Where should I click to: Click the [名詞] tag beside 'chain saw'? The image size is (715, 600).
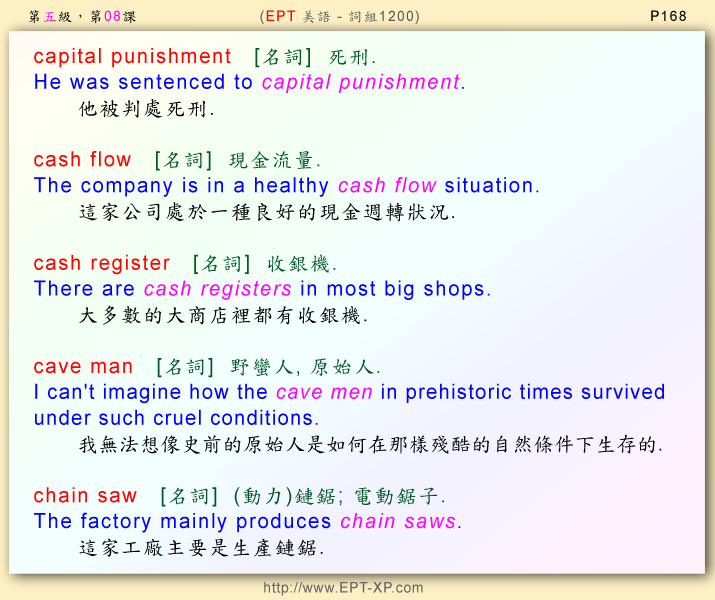click(188, 497)
